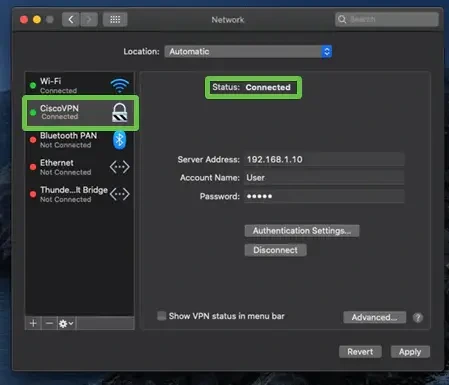
Task: Click the Bluetooth PAN icon
Action: pos(119,140)
